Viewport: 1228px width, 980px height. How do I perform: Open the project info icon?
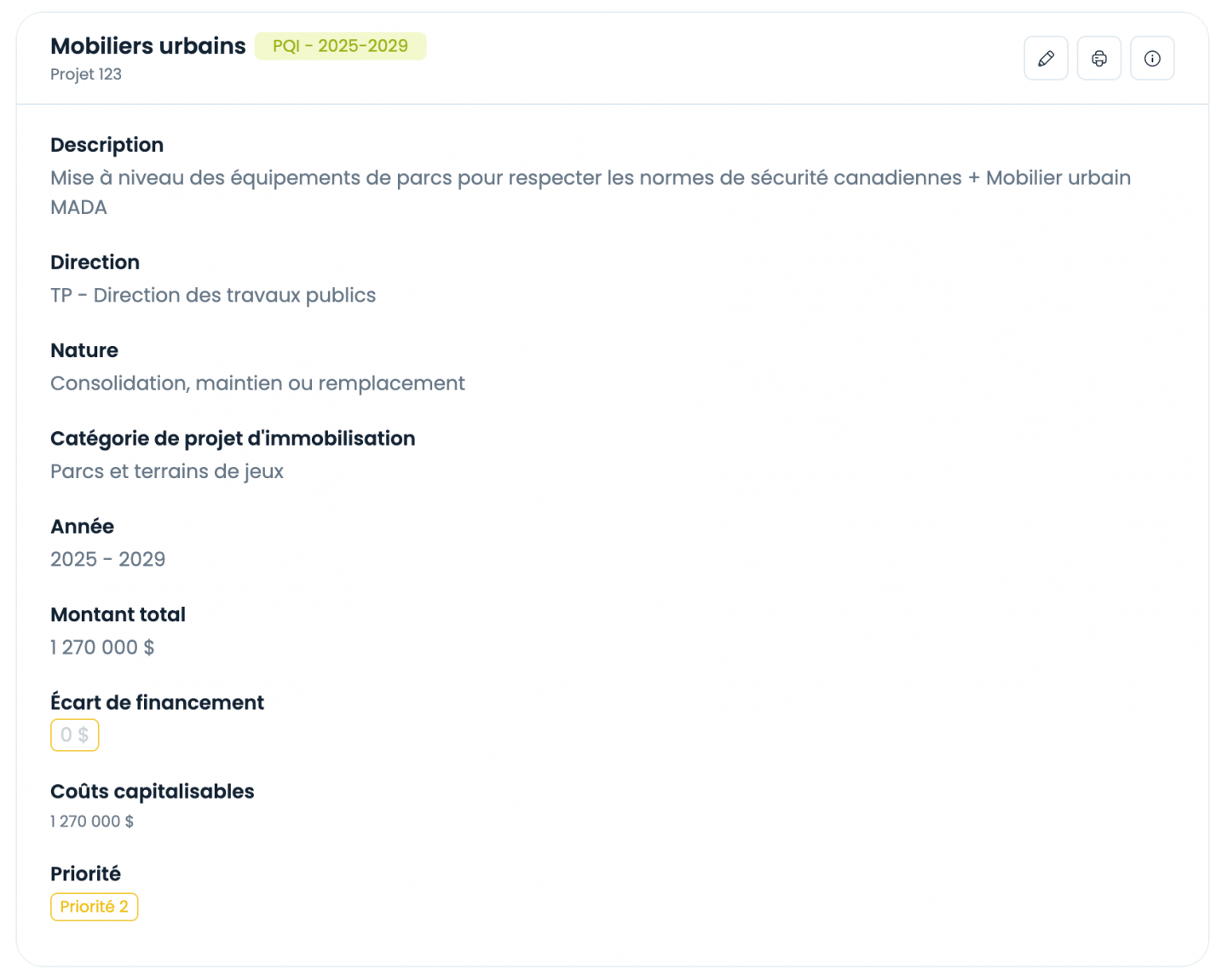tap(1152, 58)
